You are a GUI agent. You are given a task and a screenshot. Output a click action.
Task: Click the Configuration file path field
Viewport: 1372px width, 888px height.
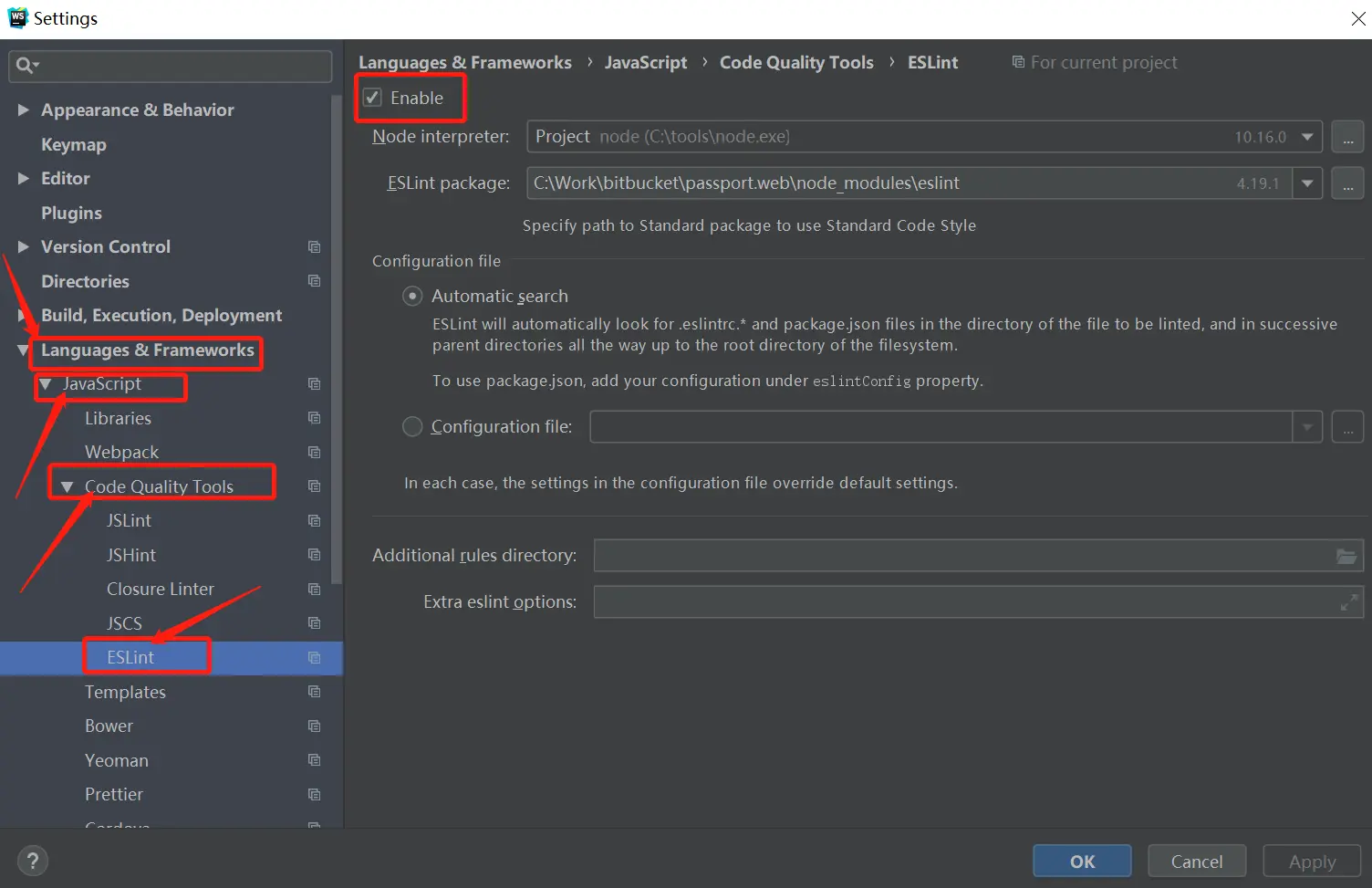point(941,427)
